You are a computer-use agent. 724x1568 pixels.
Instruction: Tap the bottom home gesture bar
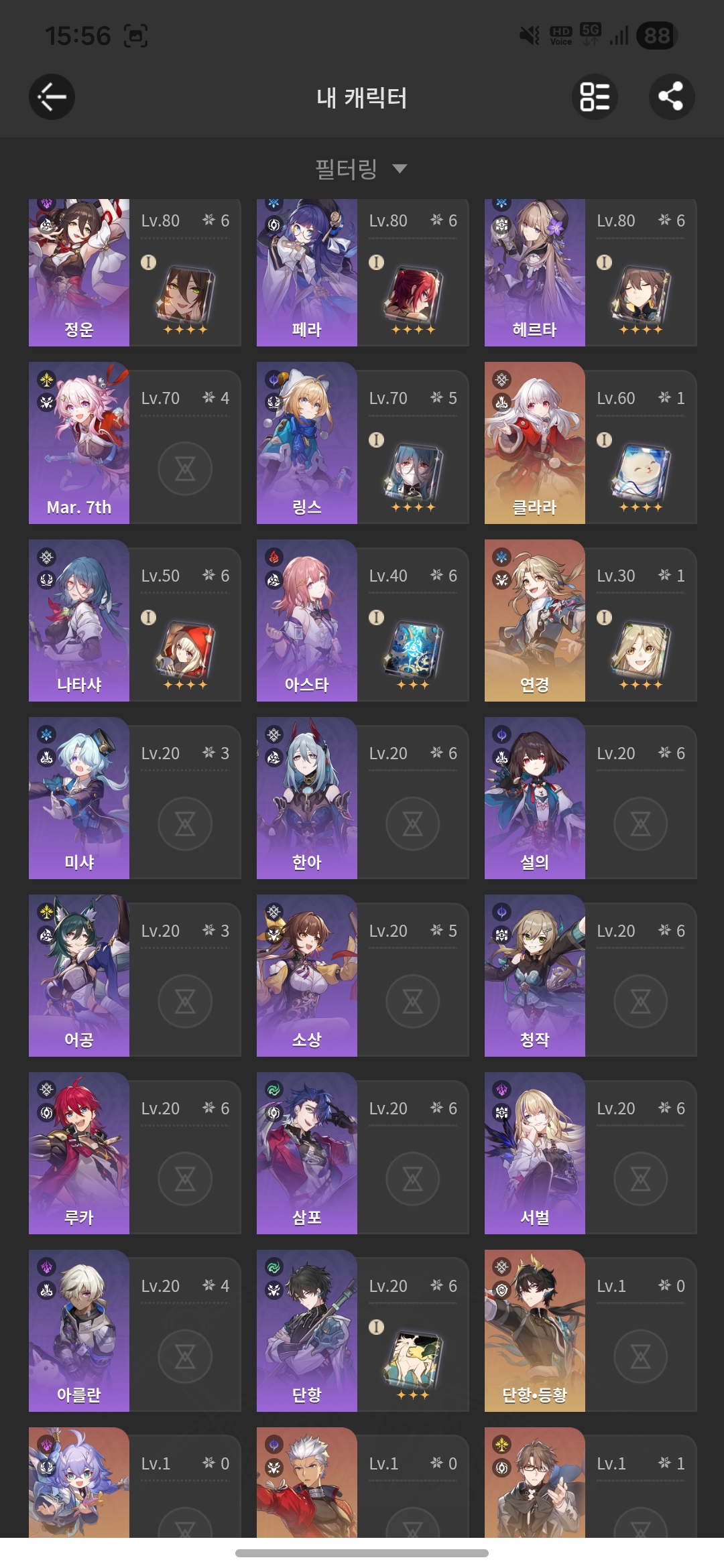click(362, 1553)
